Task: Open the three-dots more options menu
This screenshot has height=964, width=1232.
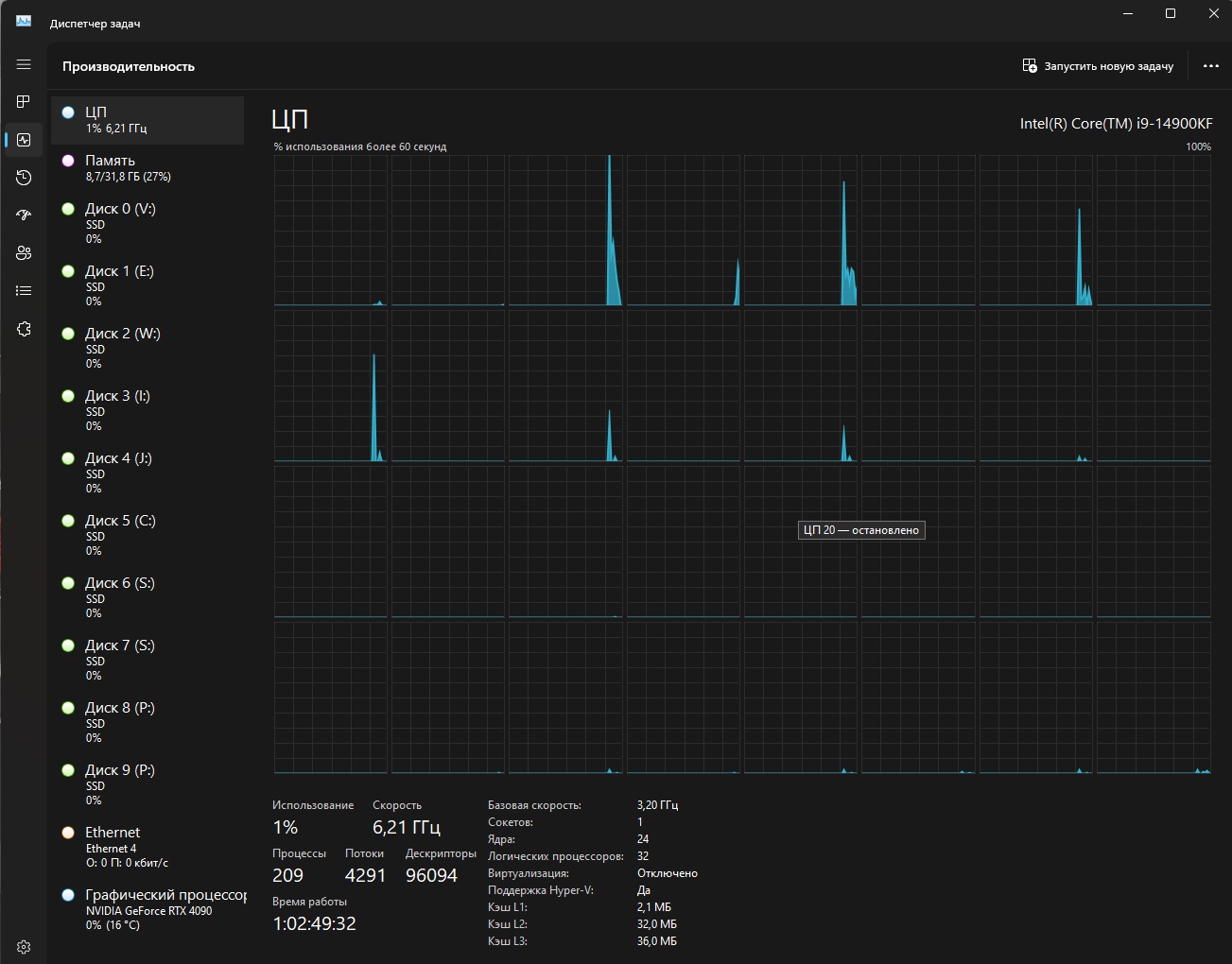Action: tap(1211, 66)
